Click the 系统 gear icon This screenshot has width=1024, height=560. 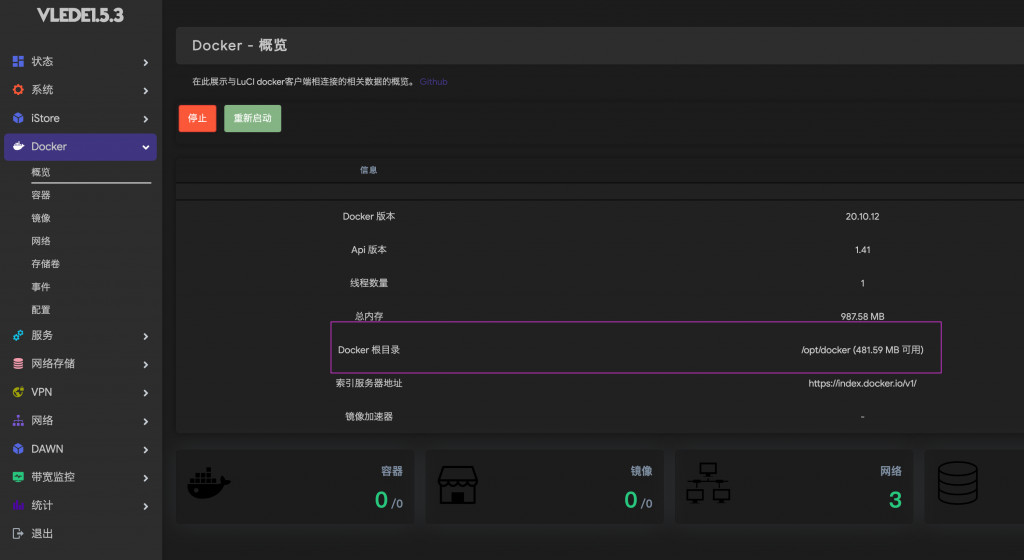point(18,89)
